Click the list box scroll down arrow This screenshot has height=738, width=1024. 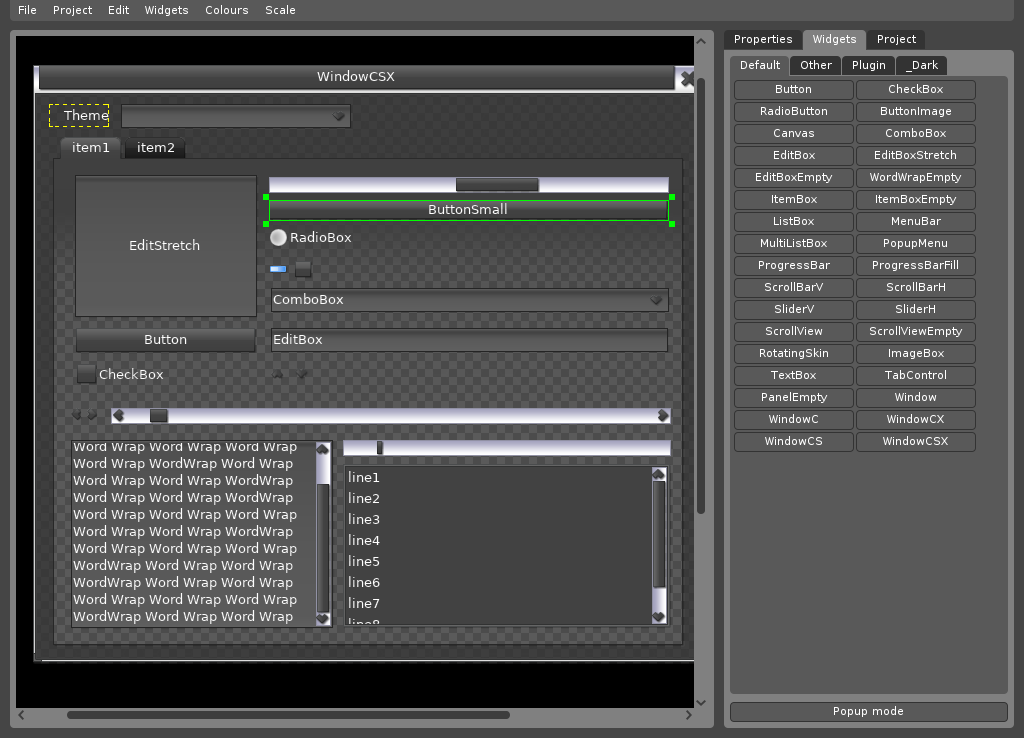(658, 617)
